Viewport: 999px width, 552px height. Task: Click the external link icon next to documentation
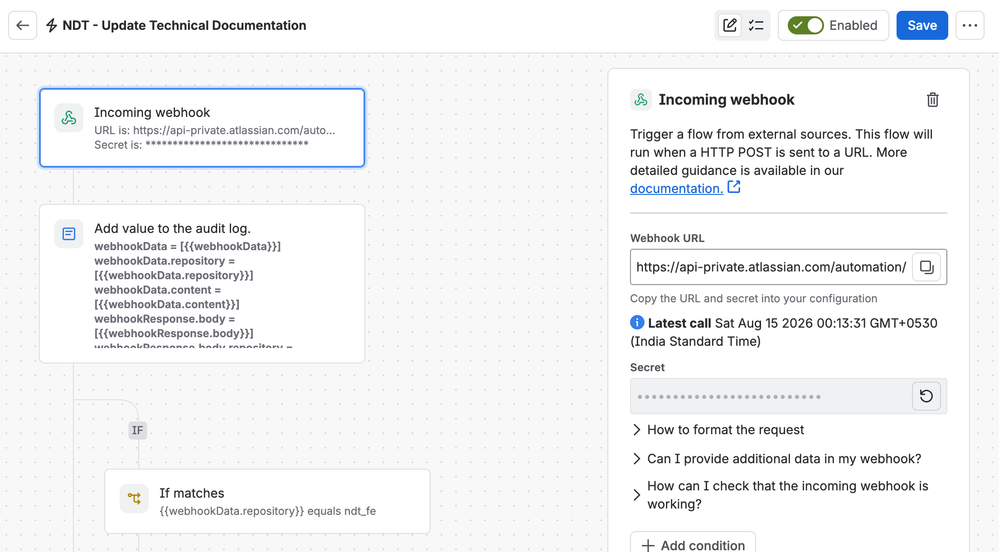(734, 187)
